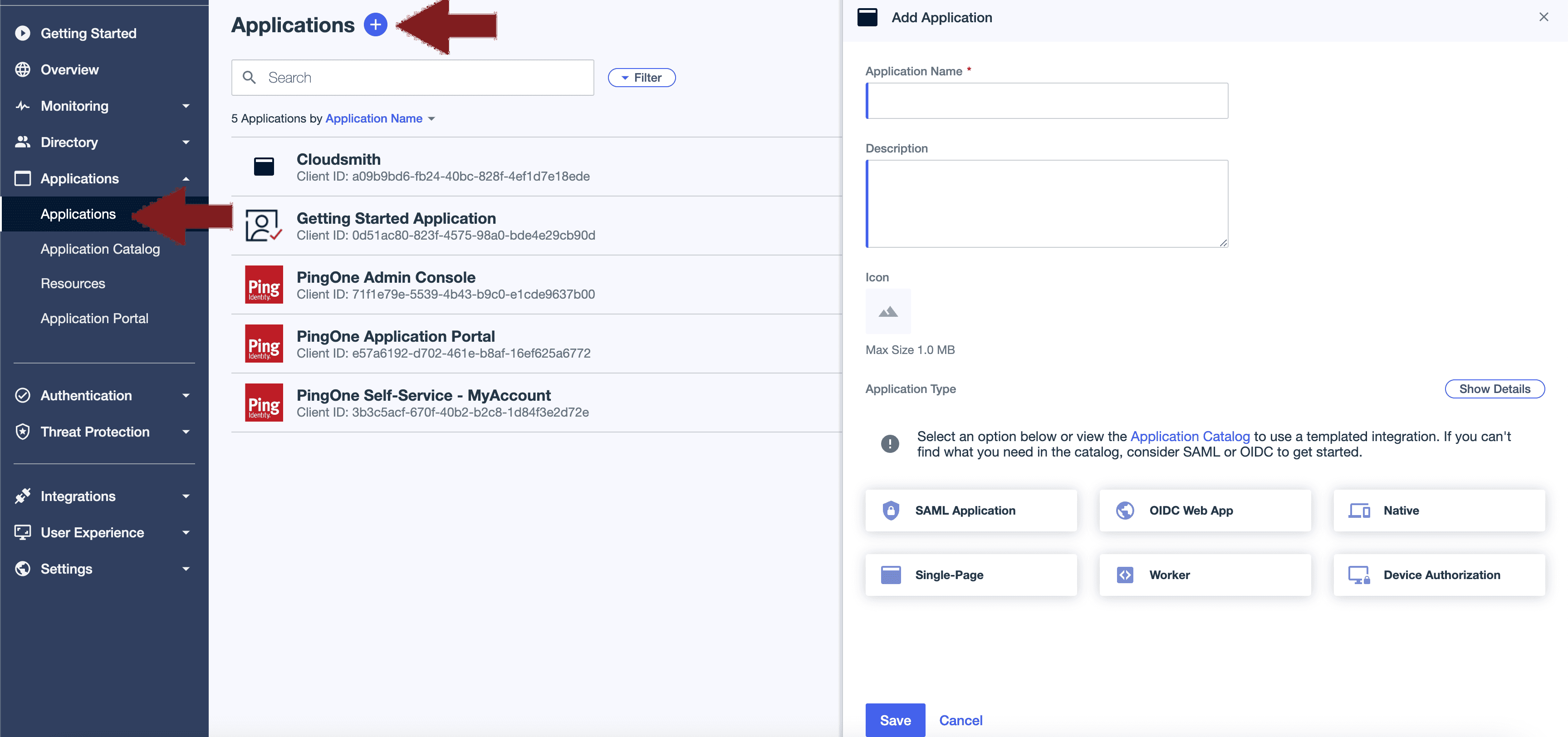The width and height of the screenshot is (1568, 737).
Task: Go to Resources in sidebar
Action: tap(73, 284)
